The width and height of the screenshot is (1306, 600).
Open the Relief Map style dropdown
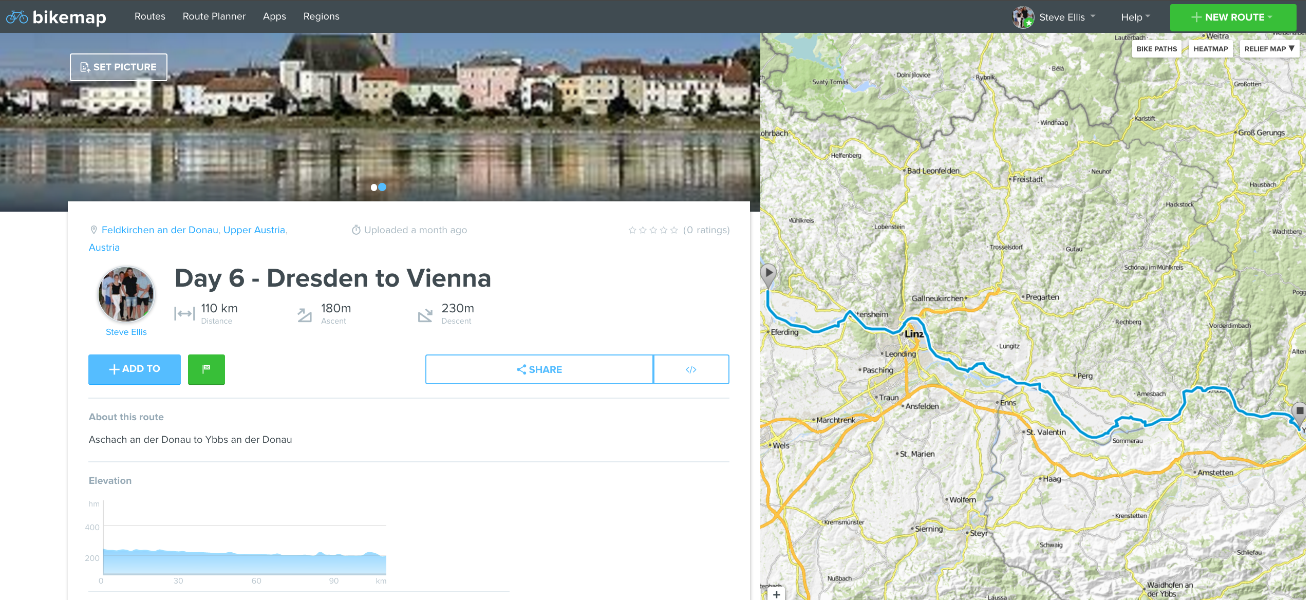coord(1269,48)
